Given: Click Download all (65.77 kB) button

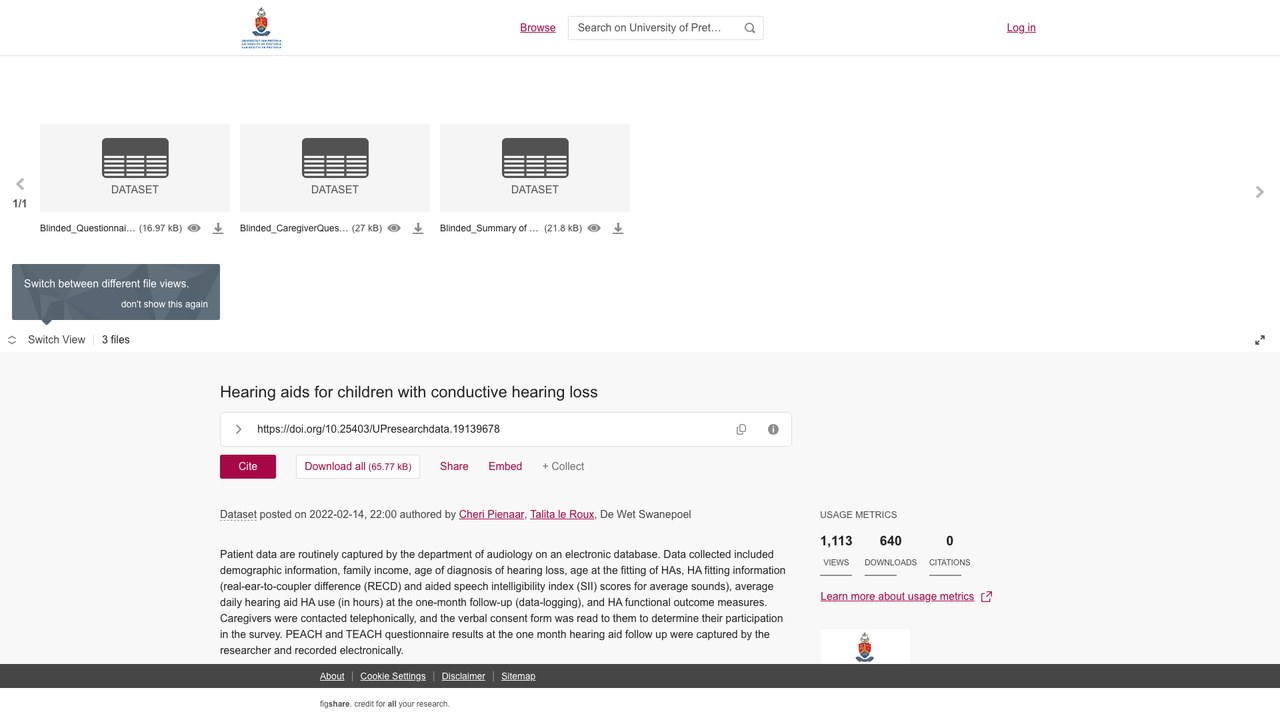Looking at the screenshot, I should (x=358, y=466).
